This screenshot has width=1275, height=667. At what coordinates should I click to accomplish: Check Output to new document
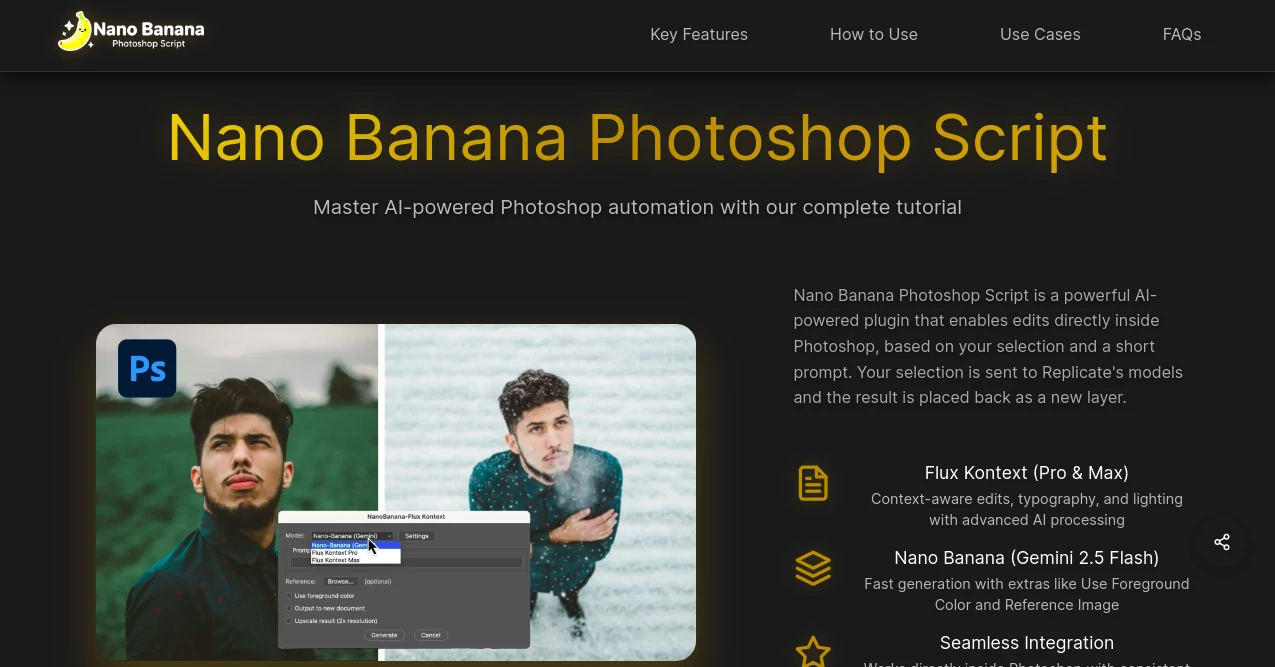pos(290,608)
